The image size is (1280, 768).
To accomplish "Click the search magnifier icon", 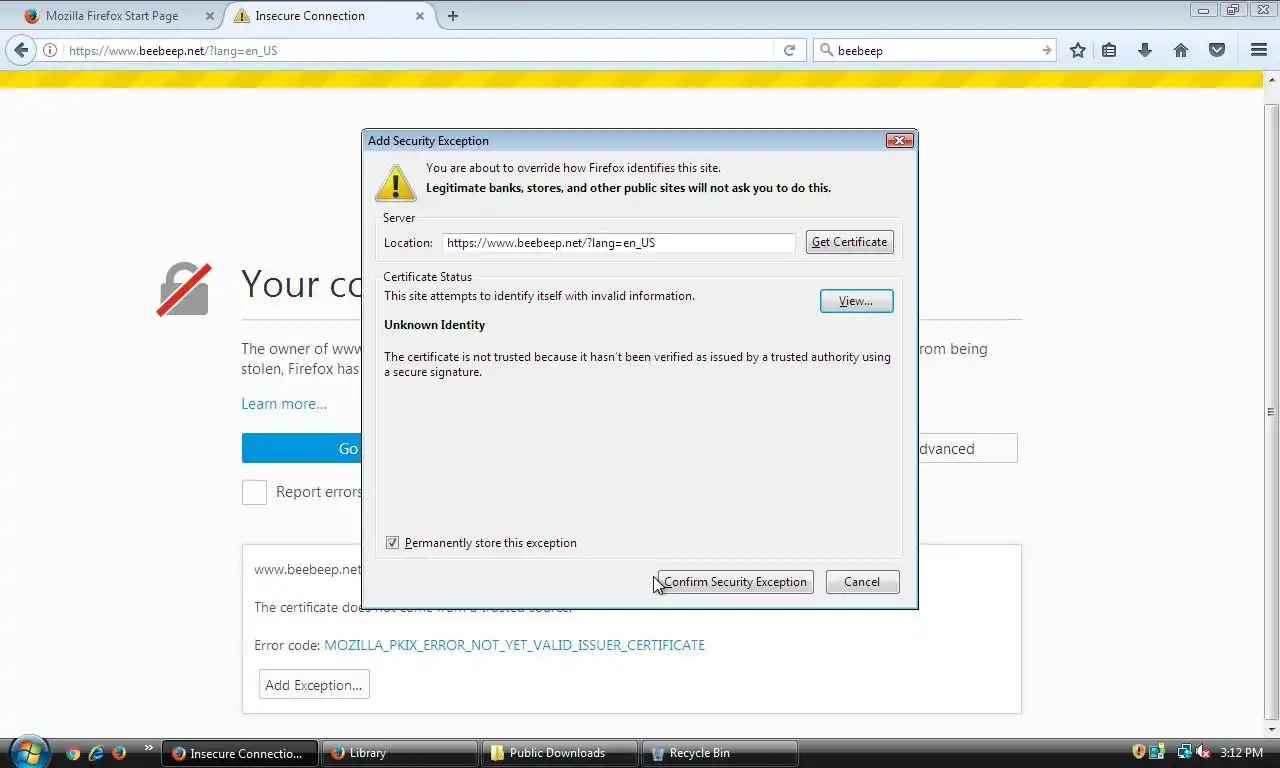I will coord(826,50).
